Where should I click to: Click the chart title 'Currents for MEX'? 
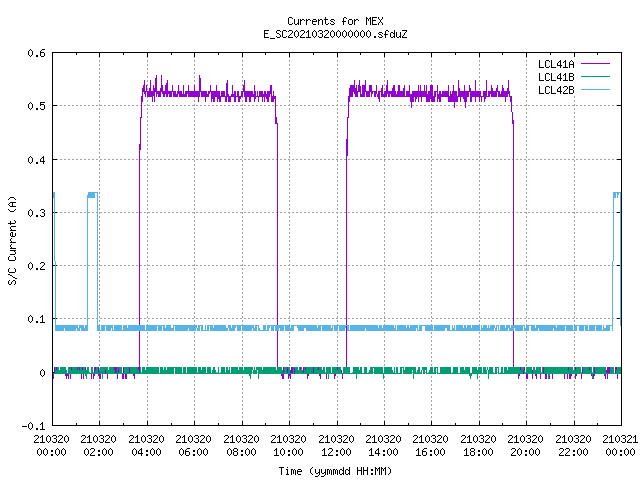335,21
